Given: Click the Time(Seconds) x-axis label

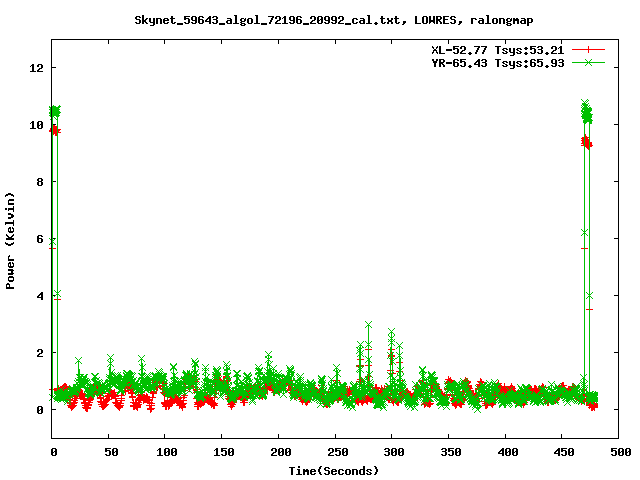Looking at the screenshot, I should tap(333, 471).
